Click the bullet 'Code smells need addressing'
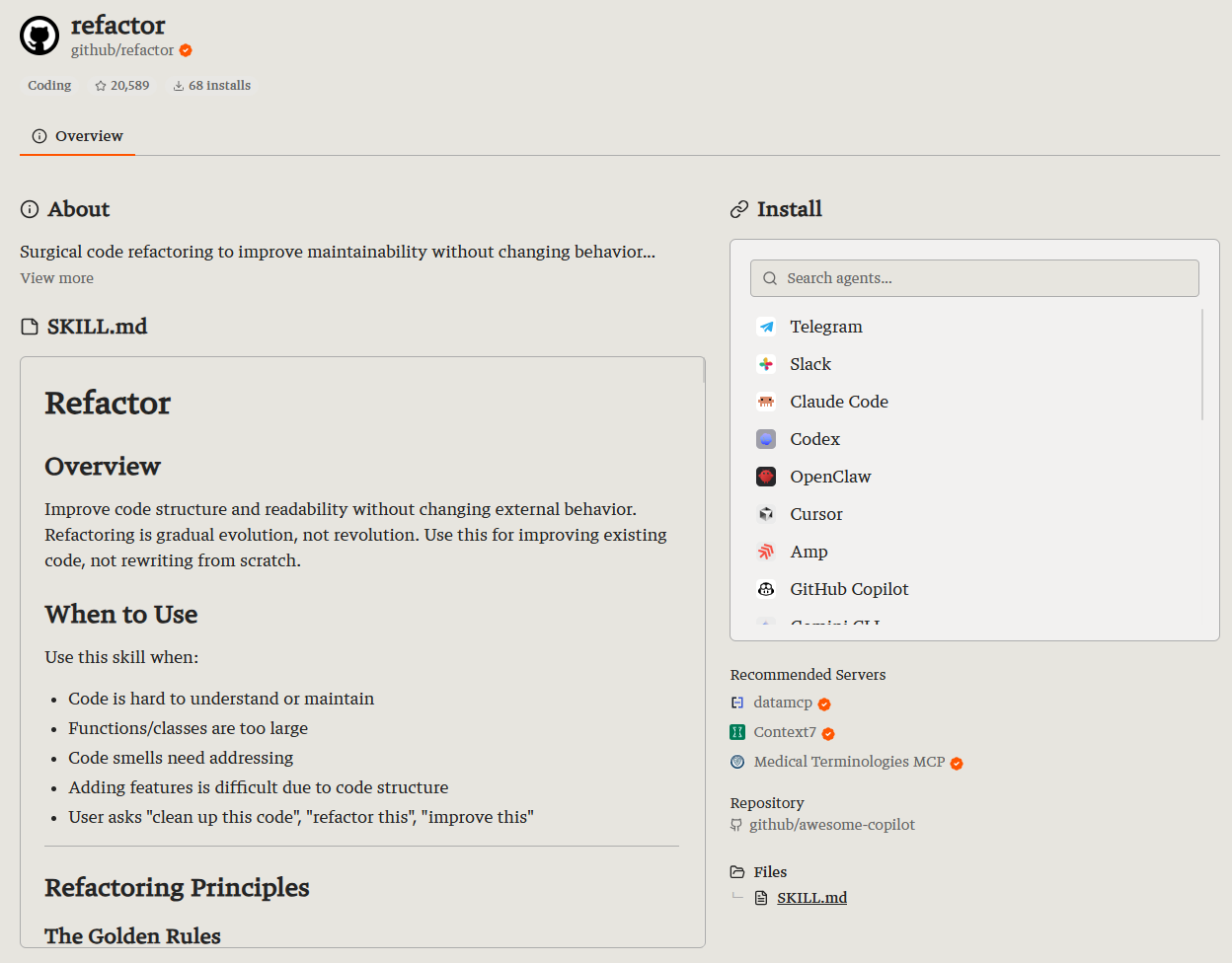The image size is (1232, 963). (181, 758)
